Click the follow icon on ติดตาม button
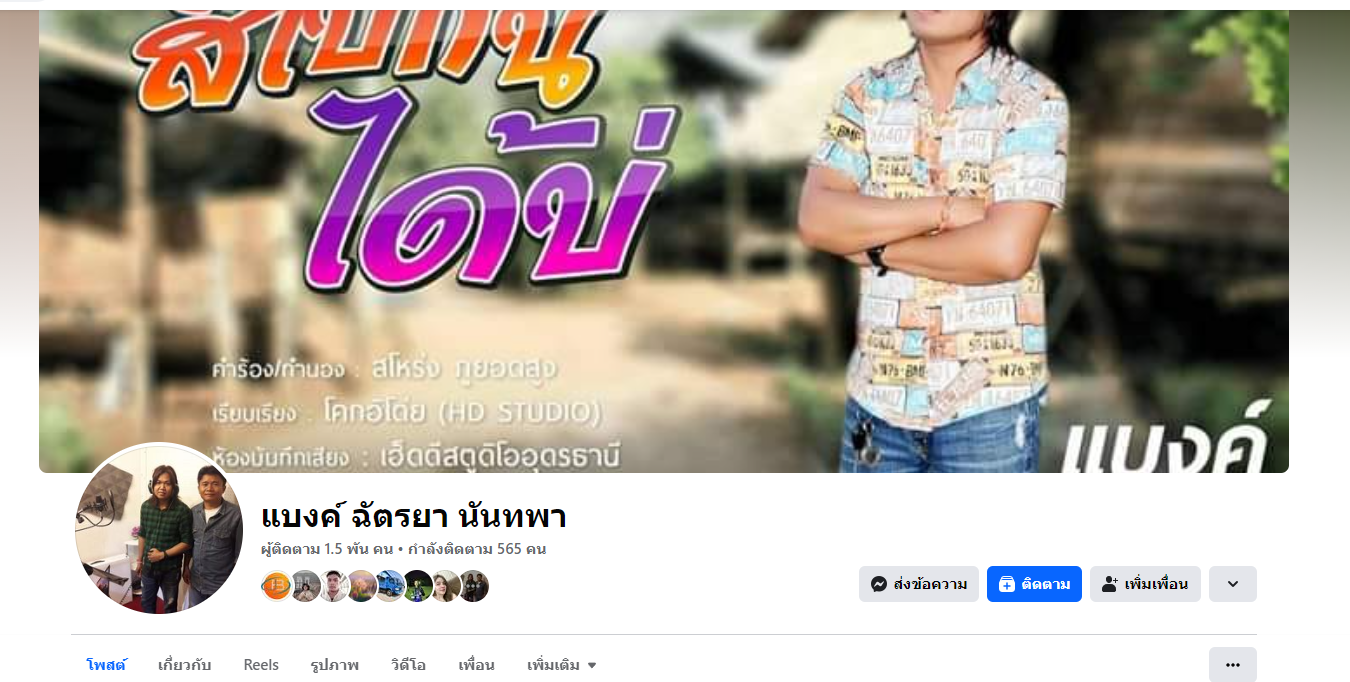1350x682 pixels. click(1007, 584)
